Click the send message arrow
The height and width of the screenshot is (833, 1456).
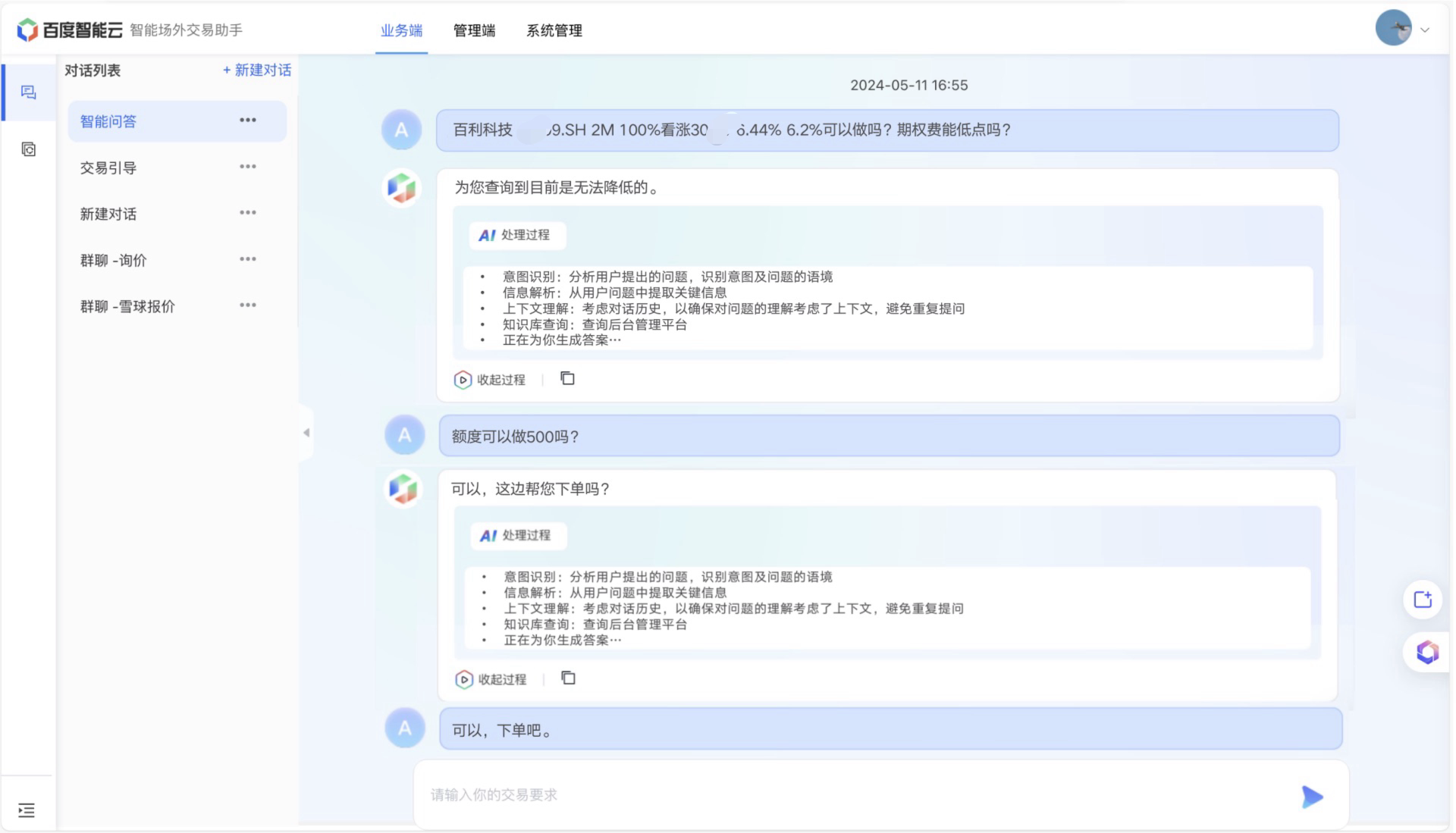pos(1312,797)
